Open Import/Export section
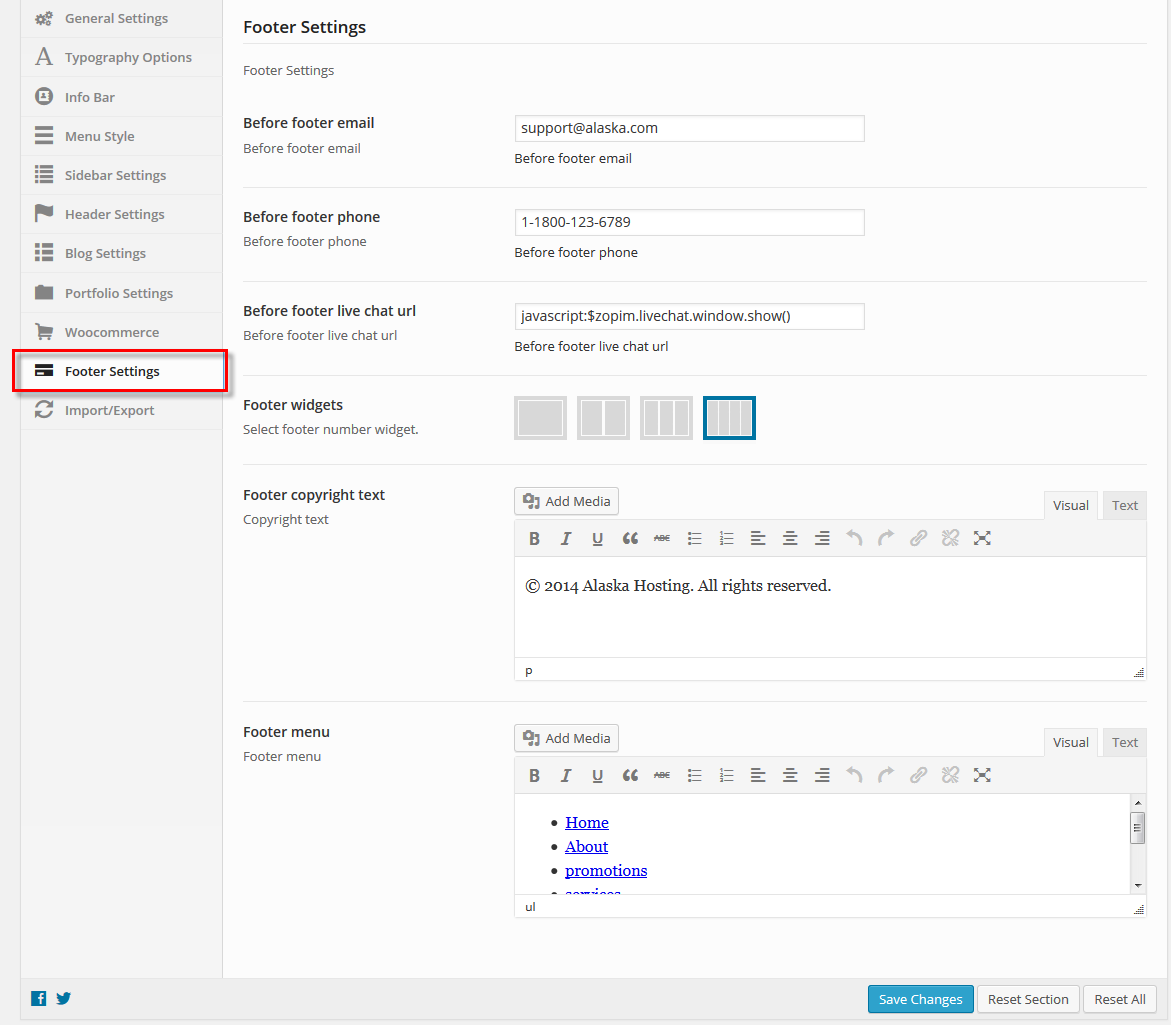Image resolution: width=1171 pixels, height=1025 pixels. click(121, 411)
